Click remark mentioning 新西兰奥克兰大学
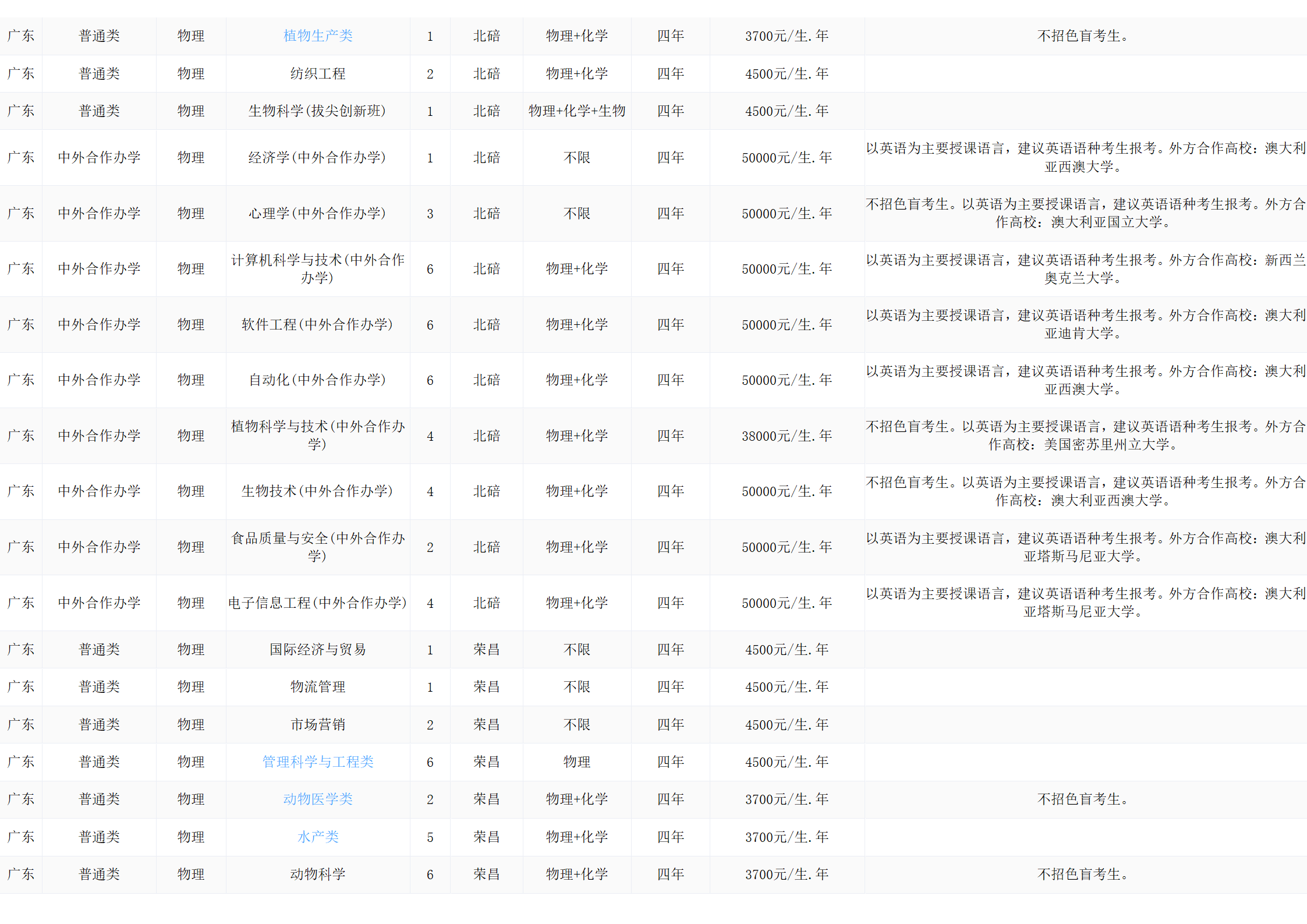This screenshot has width=1307, height=924. pyautogui.click(x=1085, y=269)
